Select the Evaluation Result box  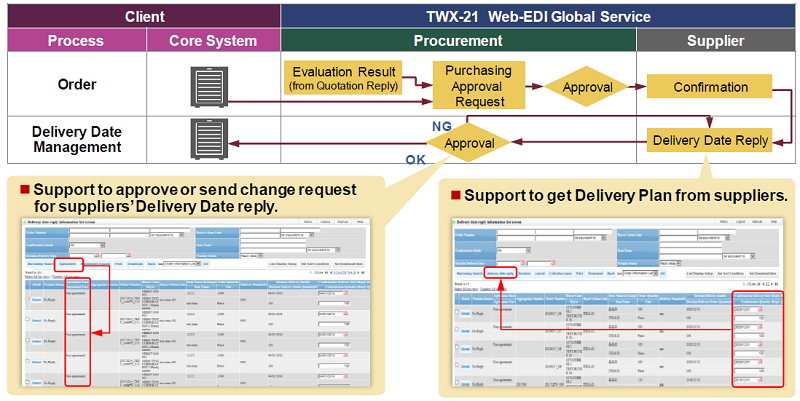click(344, 78)
